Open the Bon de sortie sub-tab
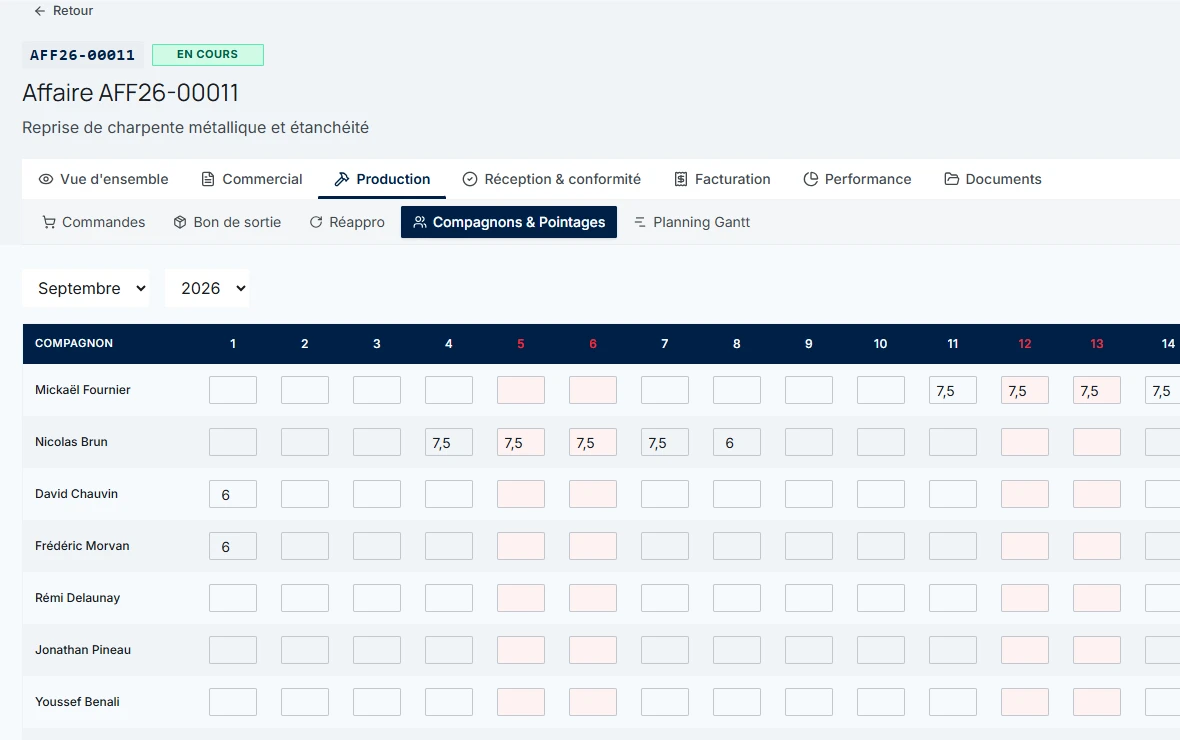Image resolution: width=1180 pixels, height=740 pixels. pyautogui.click(x=227, y=222)
